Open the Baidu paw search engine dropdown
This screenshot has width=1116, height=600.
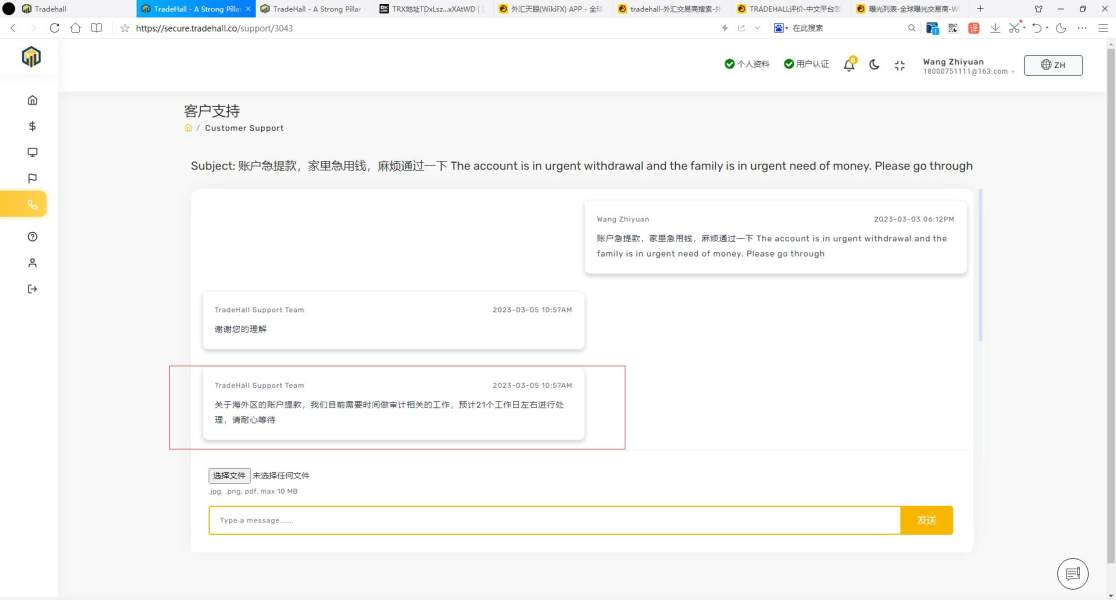point(781,28)
